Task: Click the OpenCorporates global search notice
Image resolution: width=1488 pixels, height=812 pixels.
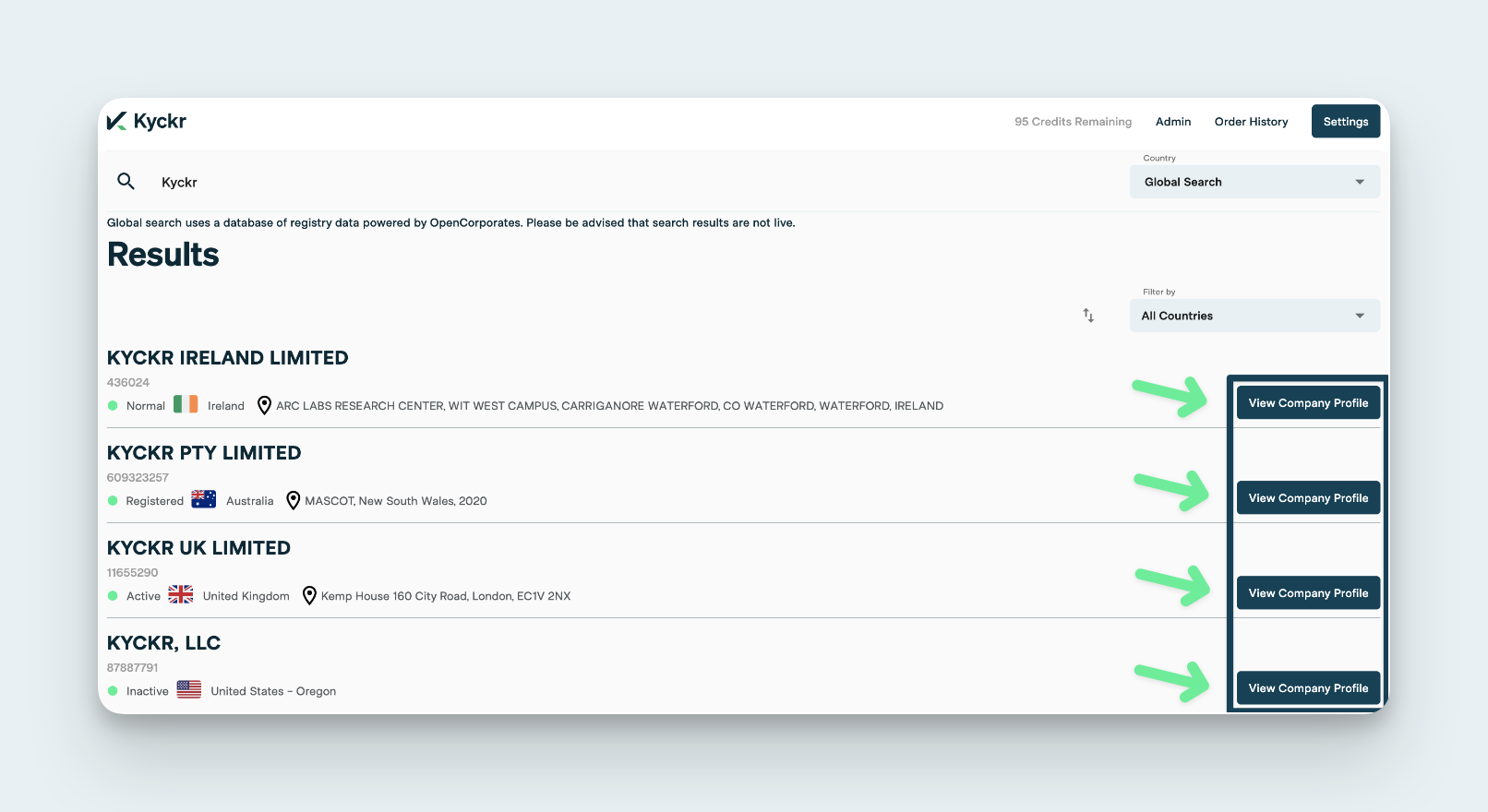Action: pos(450,222)
